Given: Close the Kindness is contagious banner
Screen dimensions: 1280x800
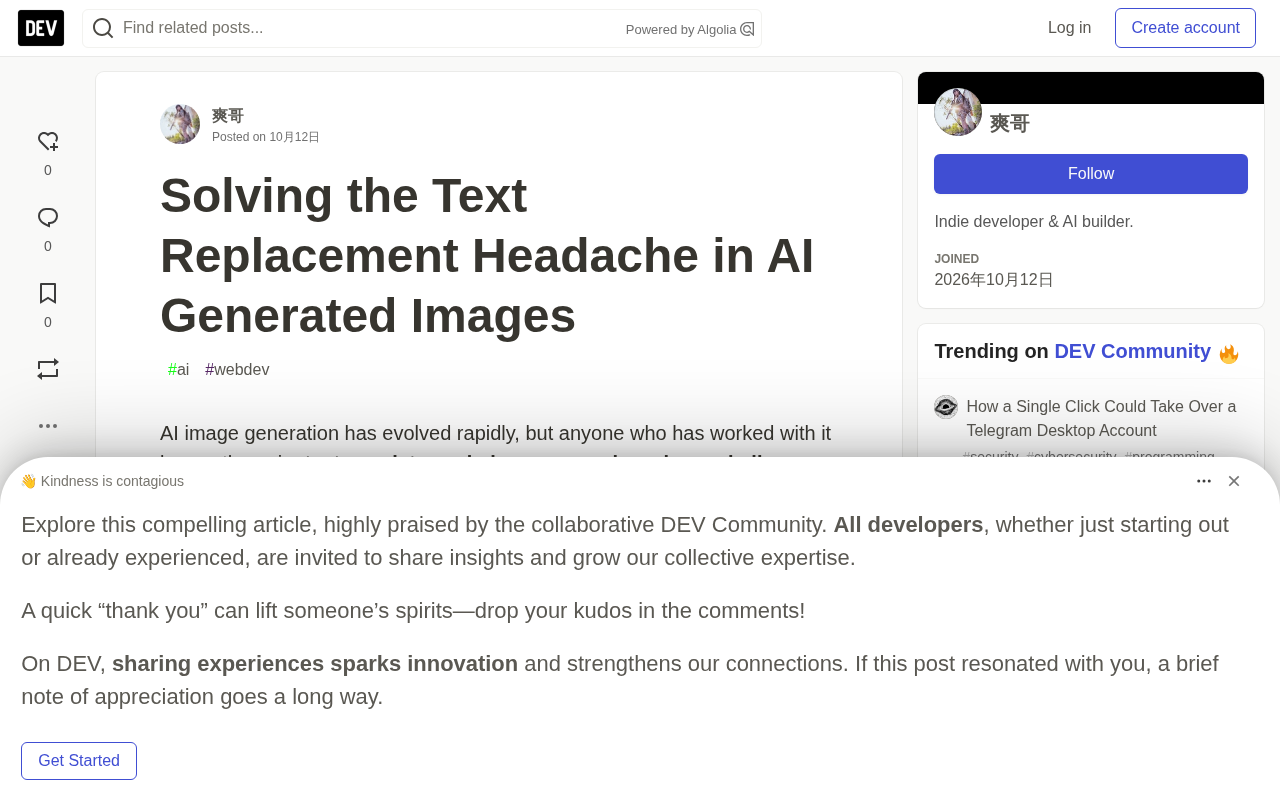Looking at the screenshot, I should click(x=1234, y=481).
